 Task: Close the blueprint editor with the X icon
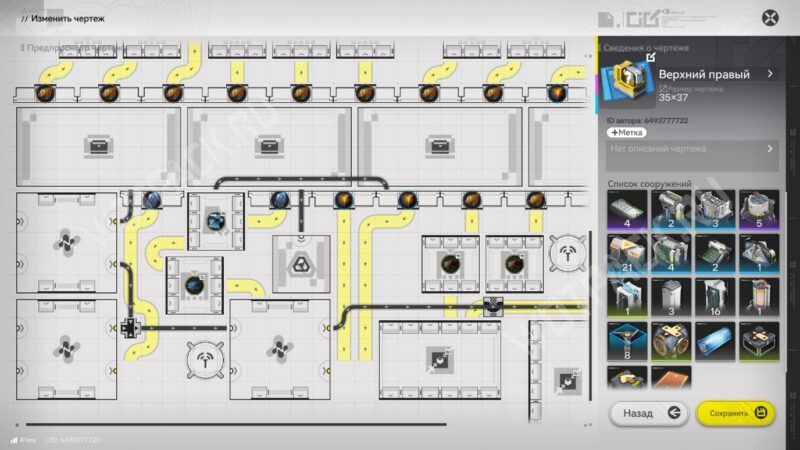(770, 18)
